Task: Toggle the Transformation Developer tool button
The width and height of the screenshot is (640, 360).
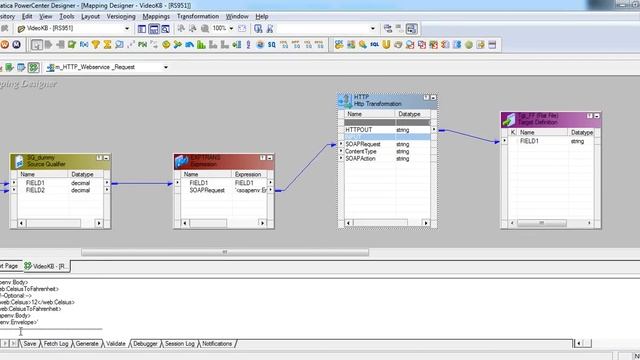Action: tap(9, 67)
